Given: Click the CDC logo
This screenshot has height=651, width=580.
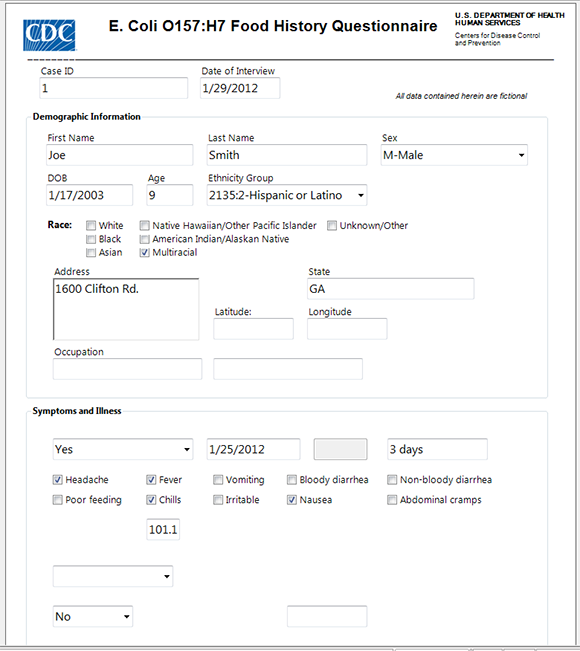Looking at the screenshot, I should coord(49,35).
